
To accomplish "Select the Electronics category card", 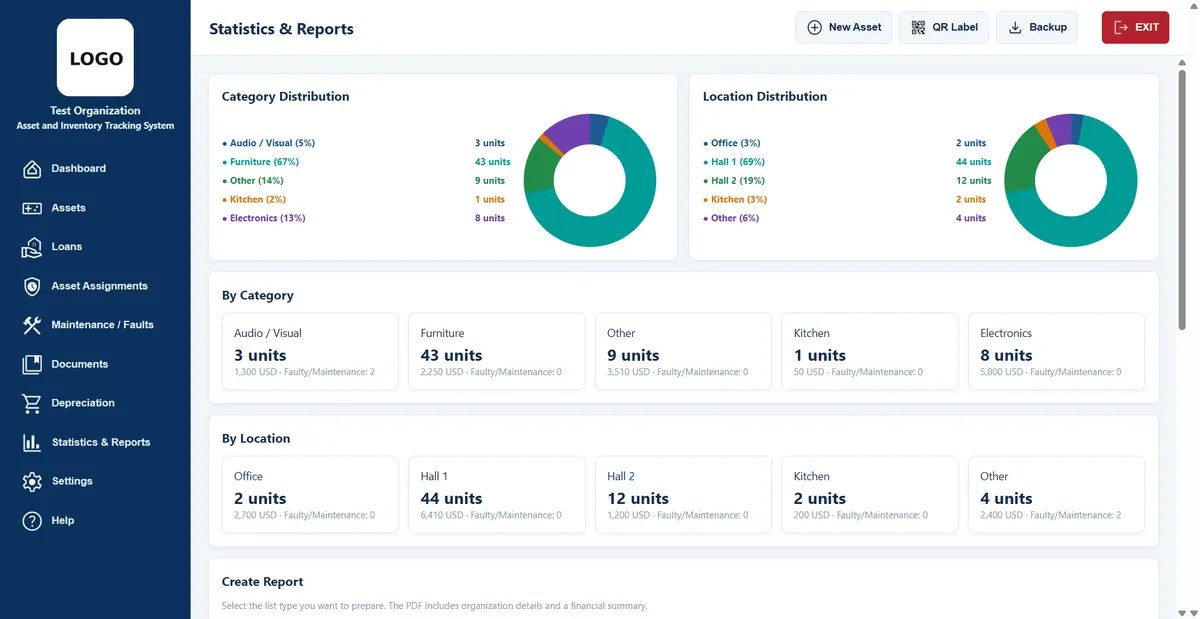I will point(1056,351).
